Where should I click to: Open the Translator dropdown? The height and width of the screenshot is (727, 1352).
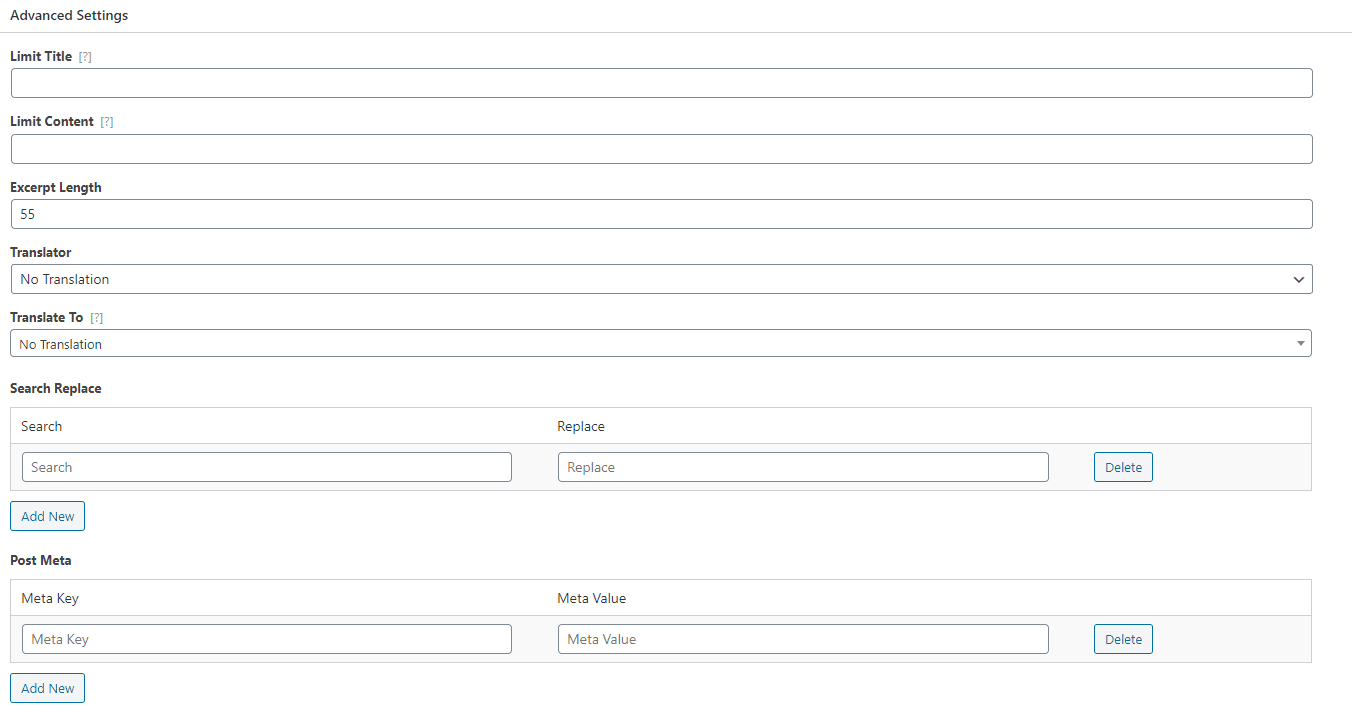pos(660,279)
